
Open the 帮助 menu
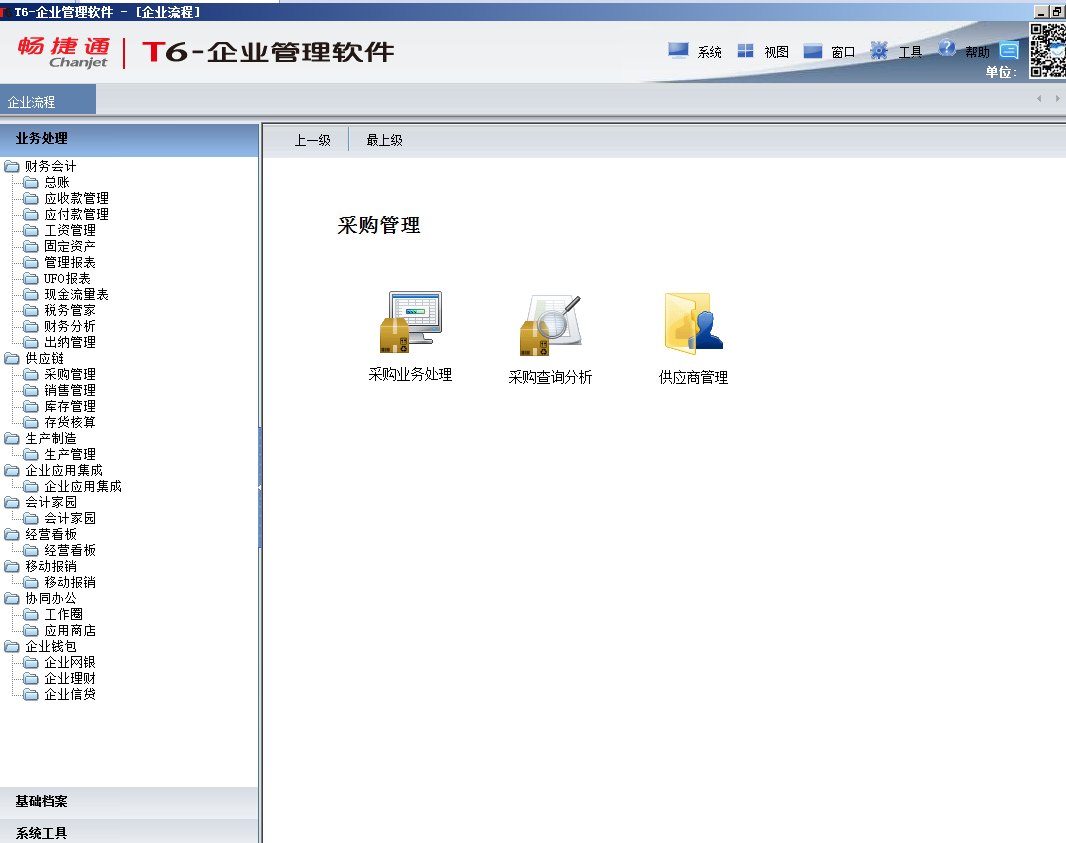point(963,51)
